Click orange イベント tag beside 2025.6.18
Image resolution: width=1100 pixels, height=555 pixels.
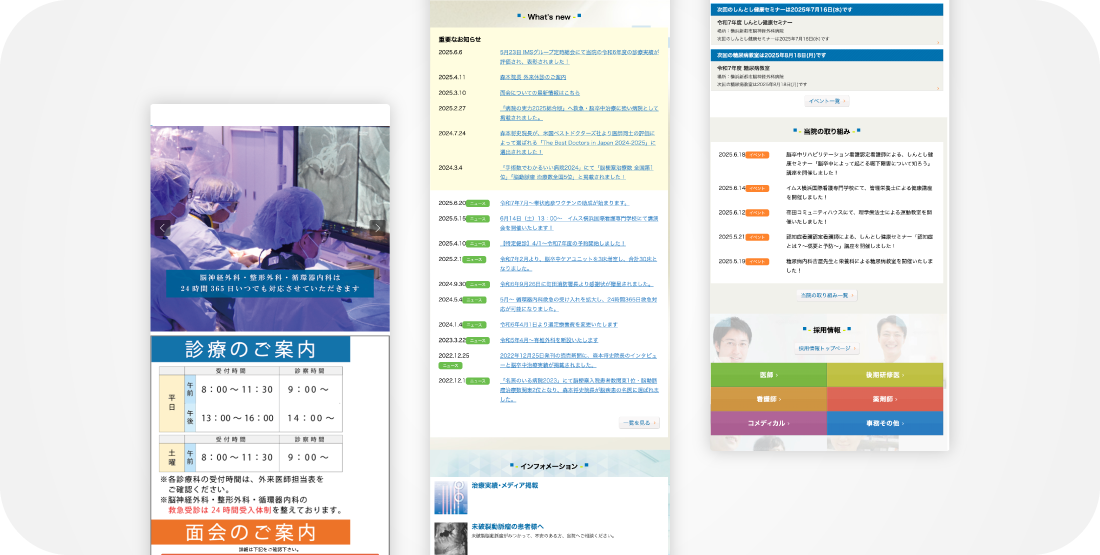click(x=759, y=155)
